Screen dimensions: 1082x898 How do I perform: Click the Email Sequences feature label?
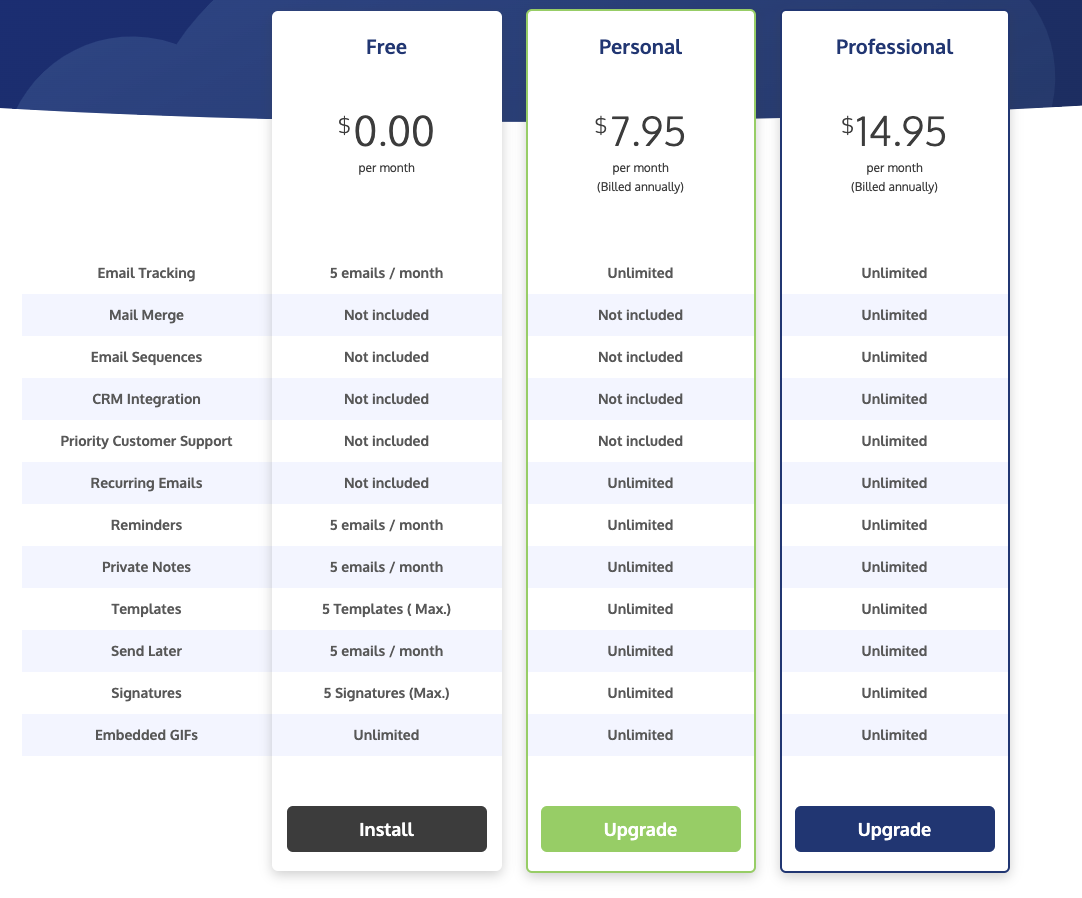tap(146, 357)
